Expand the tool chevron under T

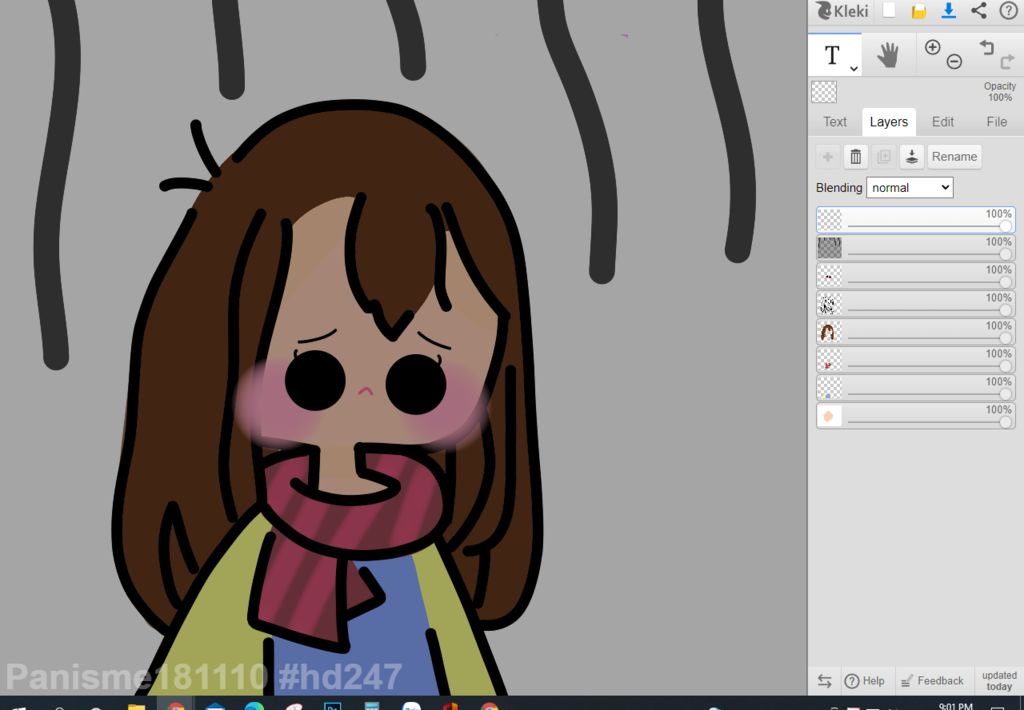(x=854, y=69)
